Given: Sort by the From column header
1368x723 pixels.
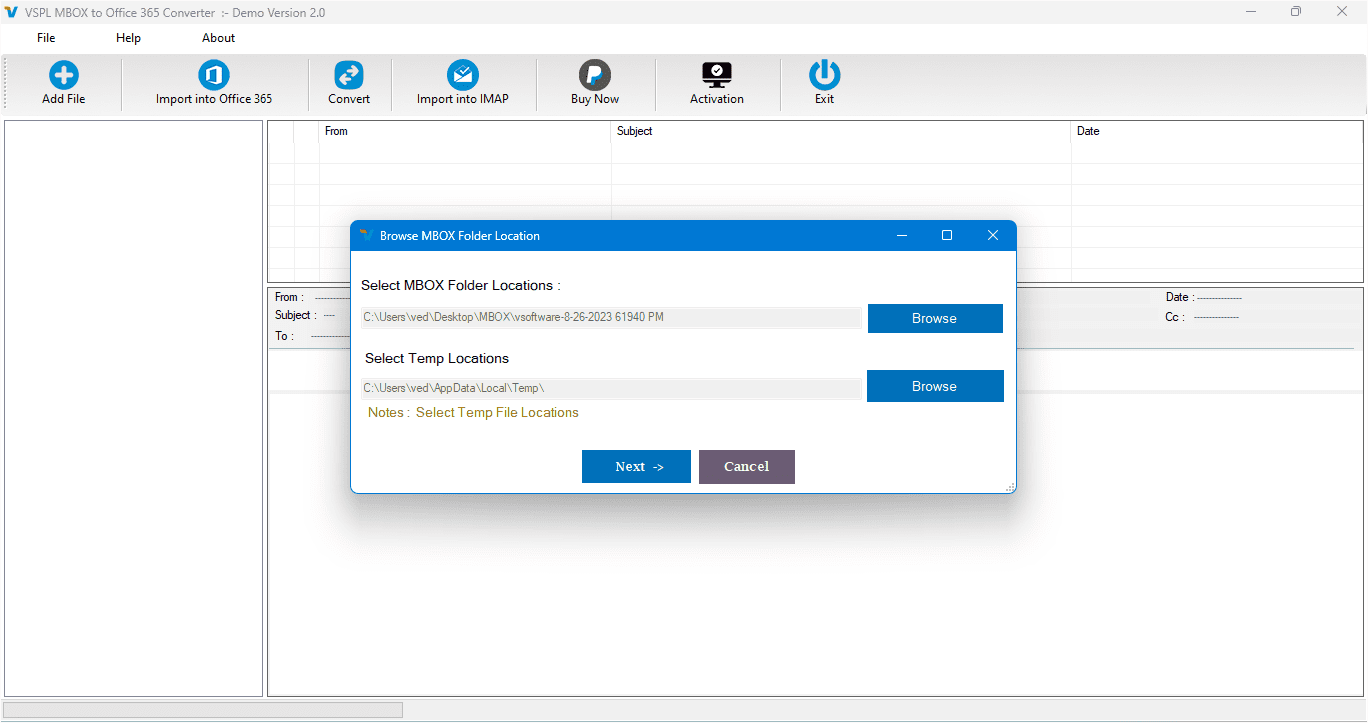Looking at the screenshot, I should tap(465, 131).
